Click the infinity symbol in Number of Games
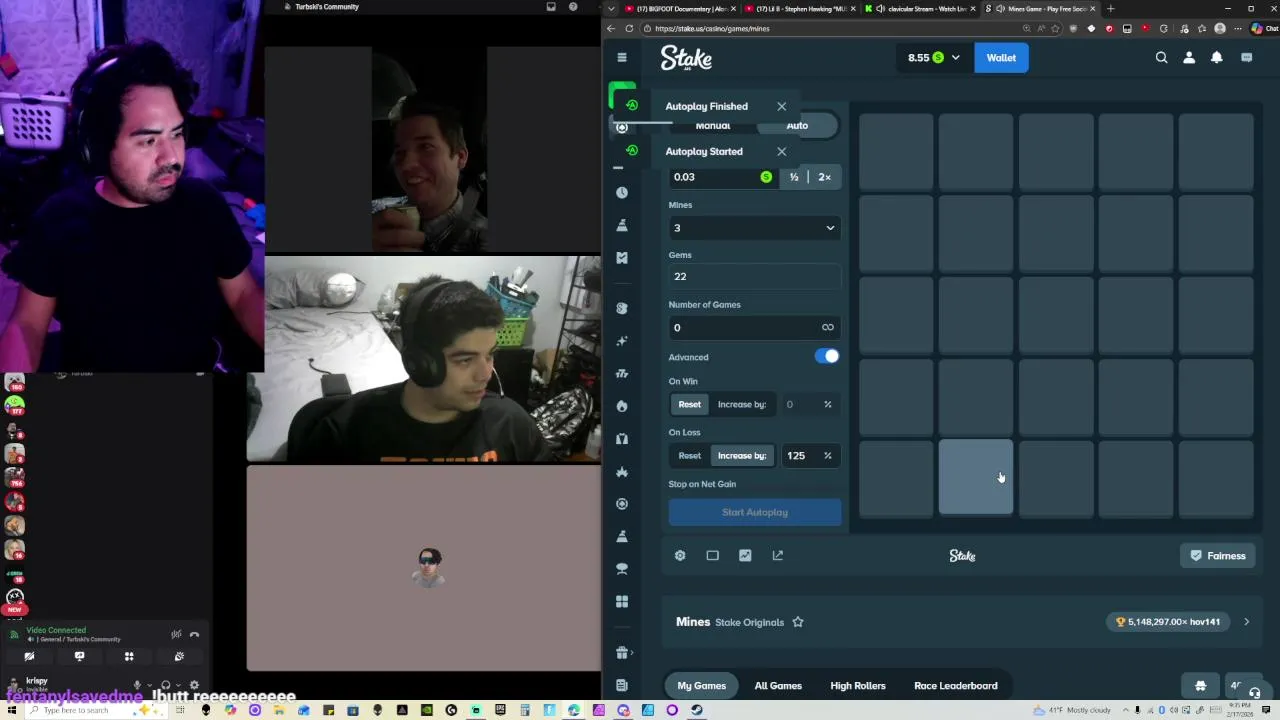 828,328
